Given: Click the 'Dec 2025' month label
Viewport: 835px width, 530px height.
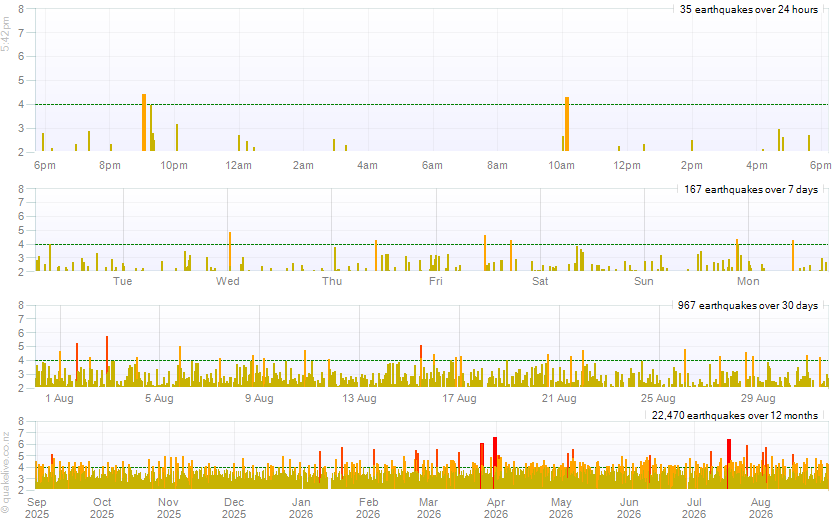Looking at the screenshot, I should point(234,508).
